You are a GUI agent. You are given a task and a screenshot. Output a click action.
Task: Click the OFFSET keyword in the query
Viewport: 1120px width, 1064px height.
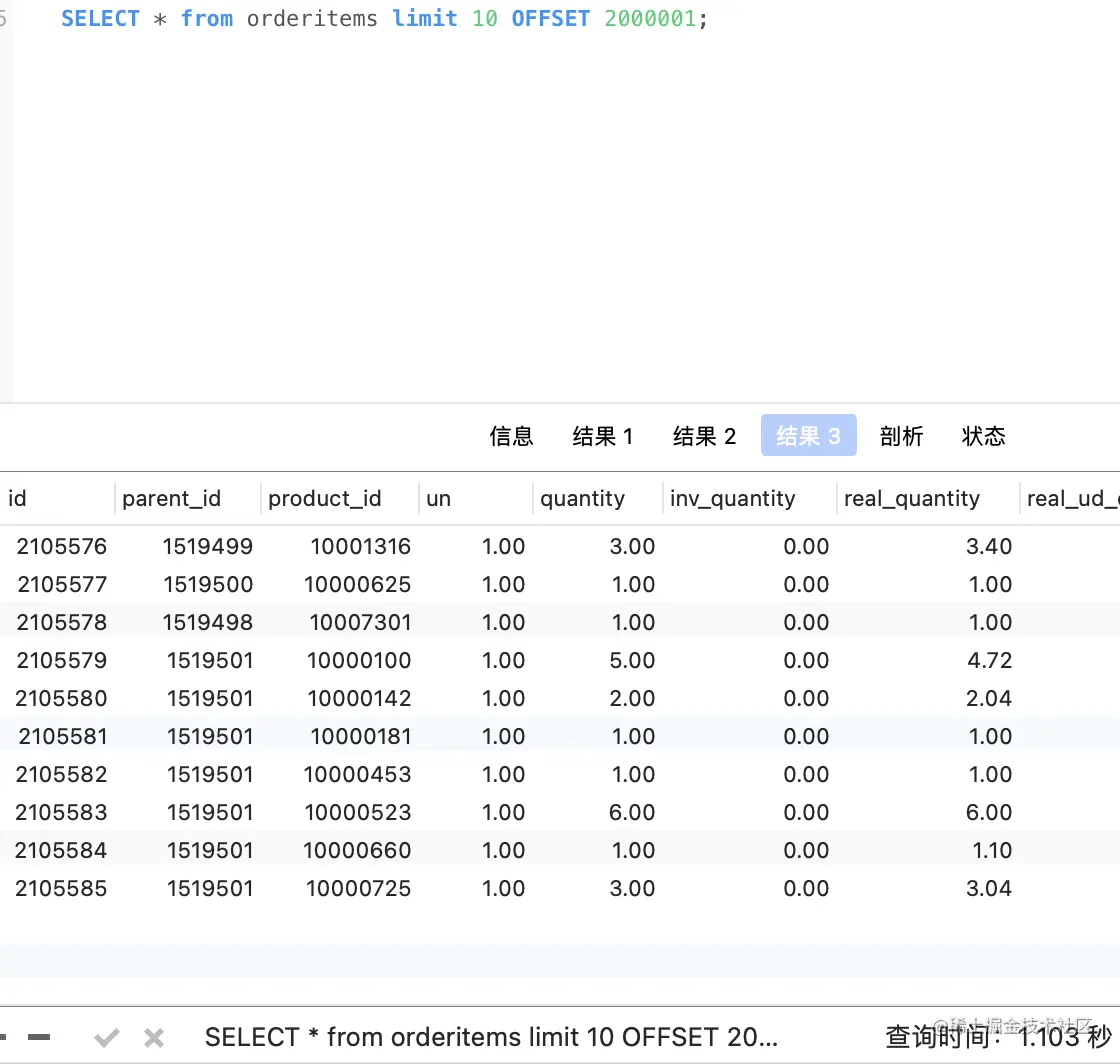(x=551, y=18)
